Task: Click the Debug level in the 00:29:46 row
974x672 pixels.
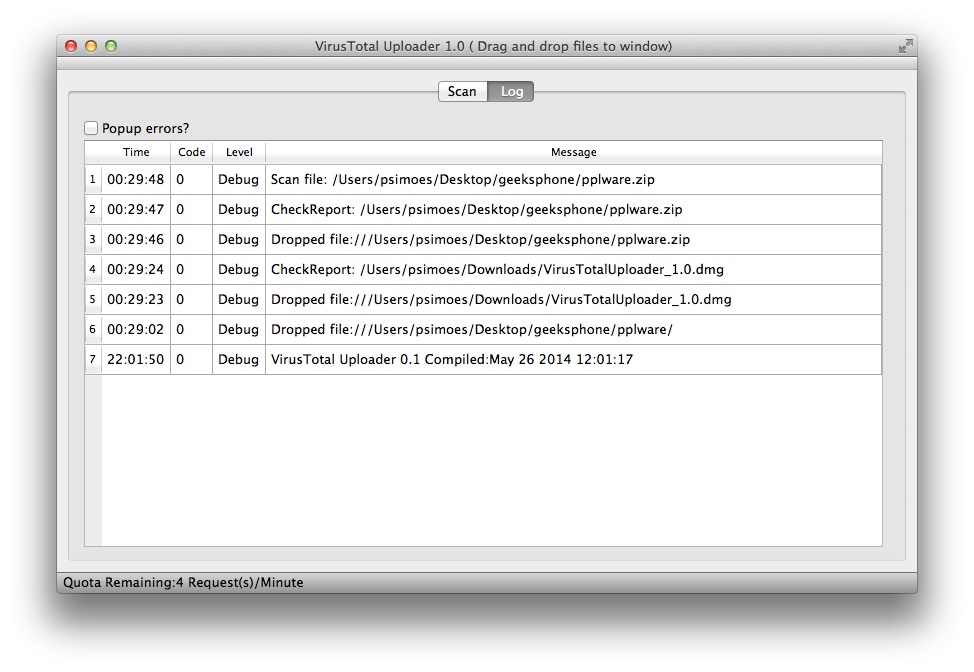Action: click(x=239, y=239)
